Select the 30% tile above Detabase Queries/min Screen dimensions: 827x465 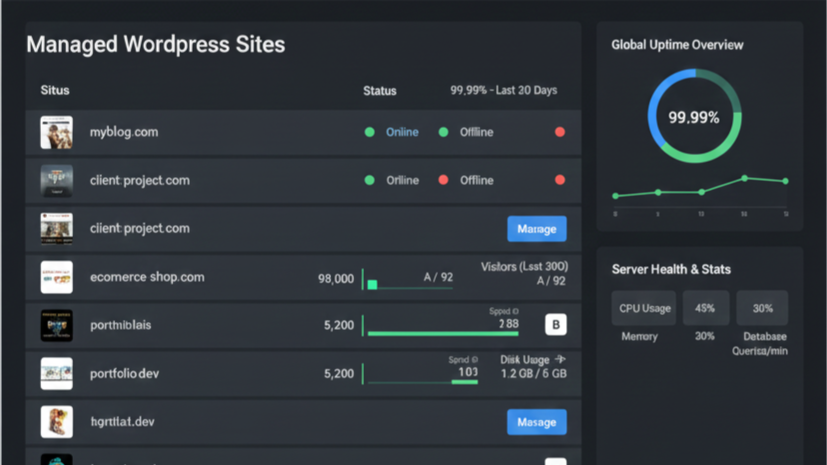point(762,308)
